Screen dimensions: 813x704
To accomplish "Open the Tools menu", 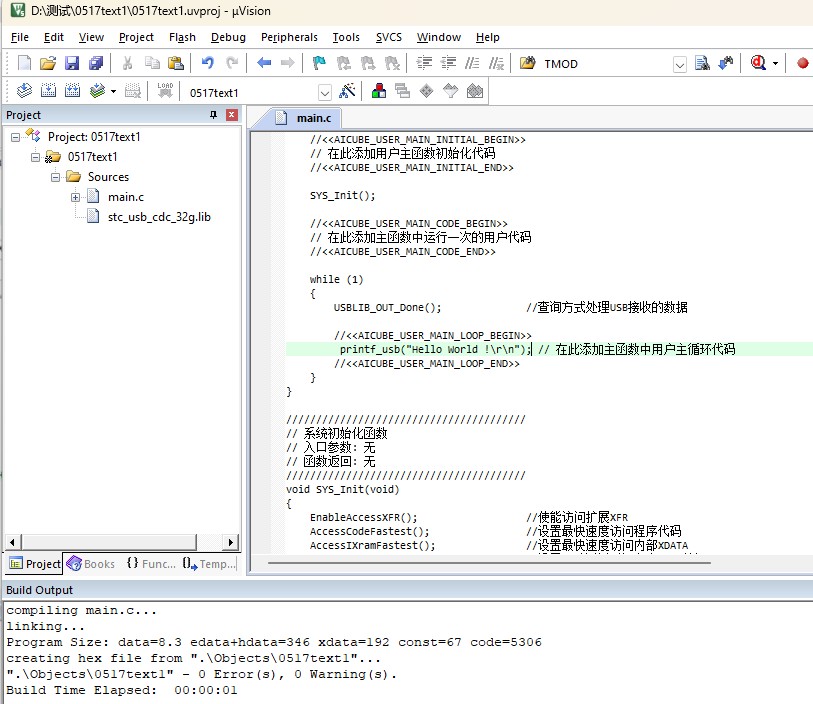I will [x=346, y=37].
